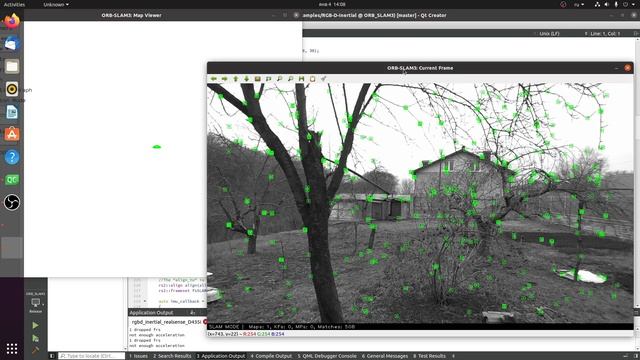The image size is (640, 360).
Task: Open Help from the dock
Action: click(x=12, y=157)
